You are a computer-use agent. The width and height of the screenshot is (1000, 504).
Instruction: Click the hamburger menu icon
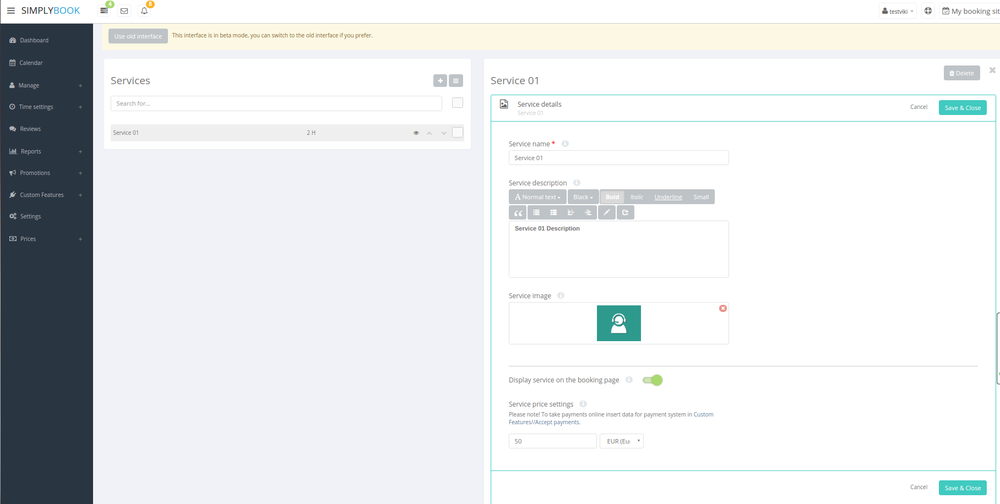point(11,11)
